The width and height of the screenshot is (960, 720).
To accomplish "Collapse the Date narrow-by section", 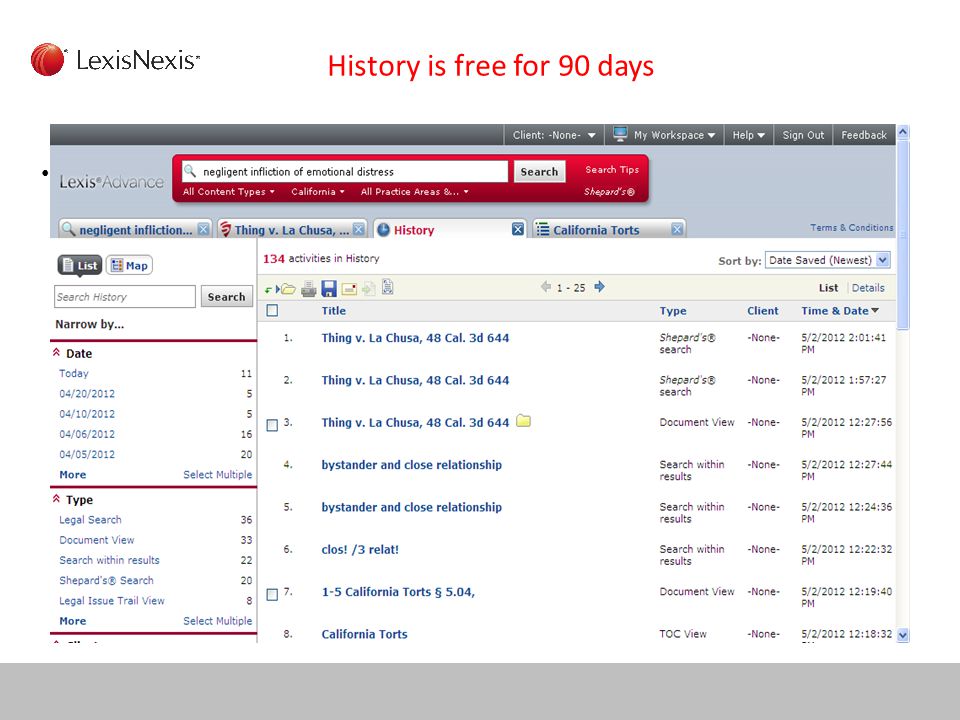I will tap(56, 353).
